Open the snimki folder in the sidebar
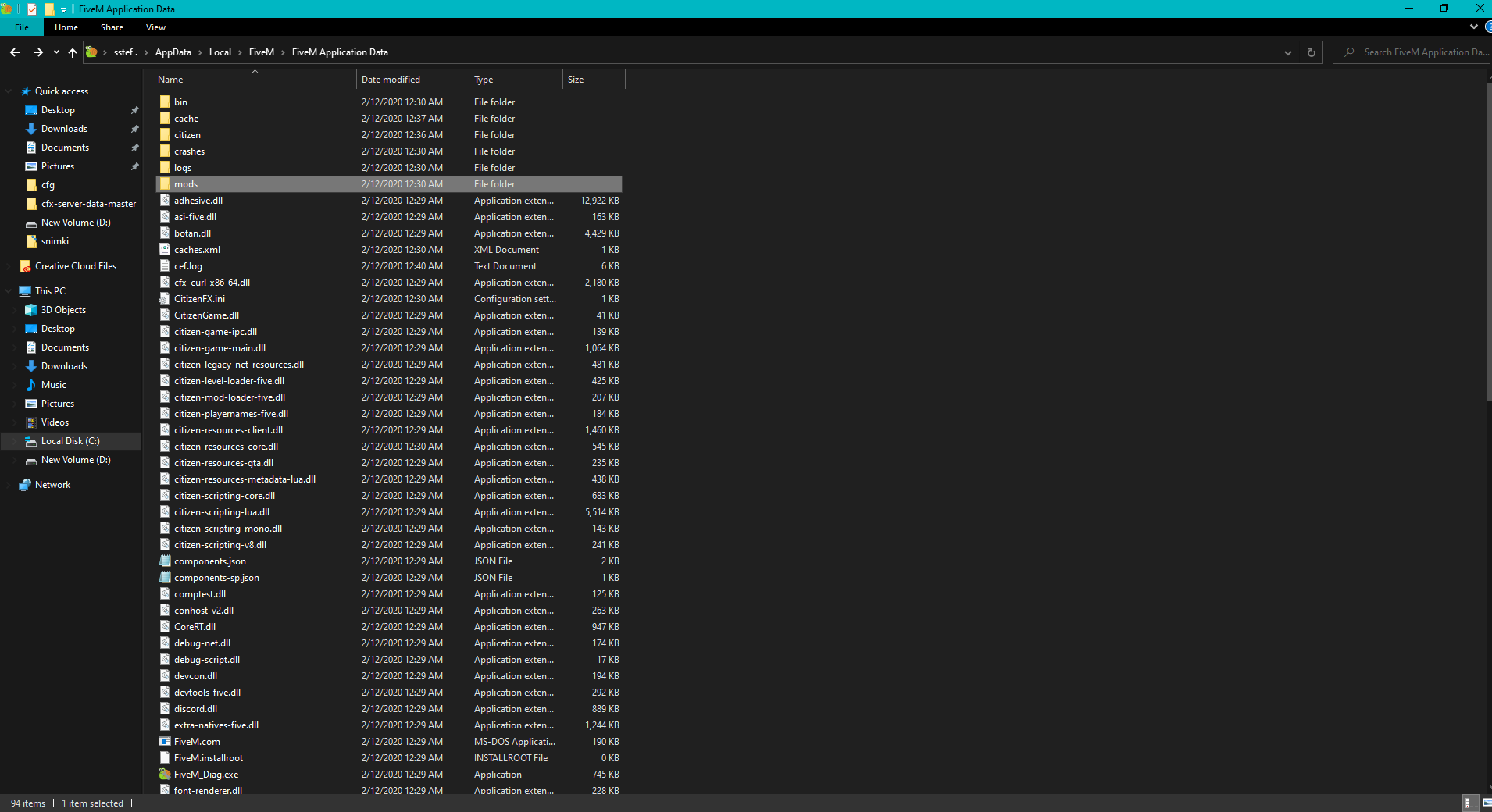This screenshot has height=812, width=1492. tap(55, 241)
